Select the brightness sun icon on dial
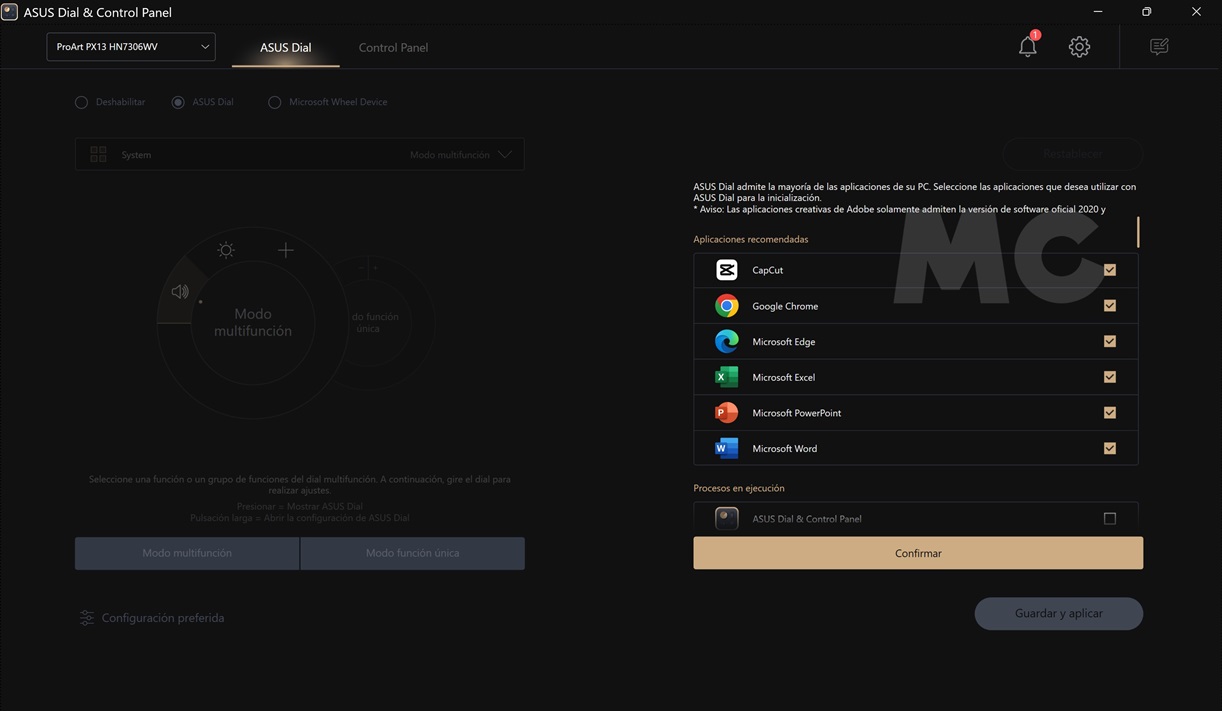This screenshot has width=1222, height=711. [226, 250]
